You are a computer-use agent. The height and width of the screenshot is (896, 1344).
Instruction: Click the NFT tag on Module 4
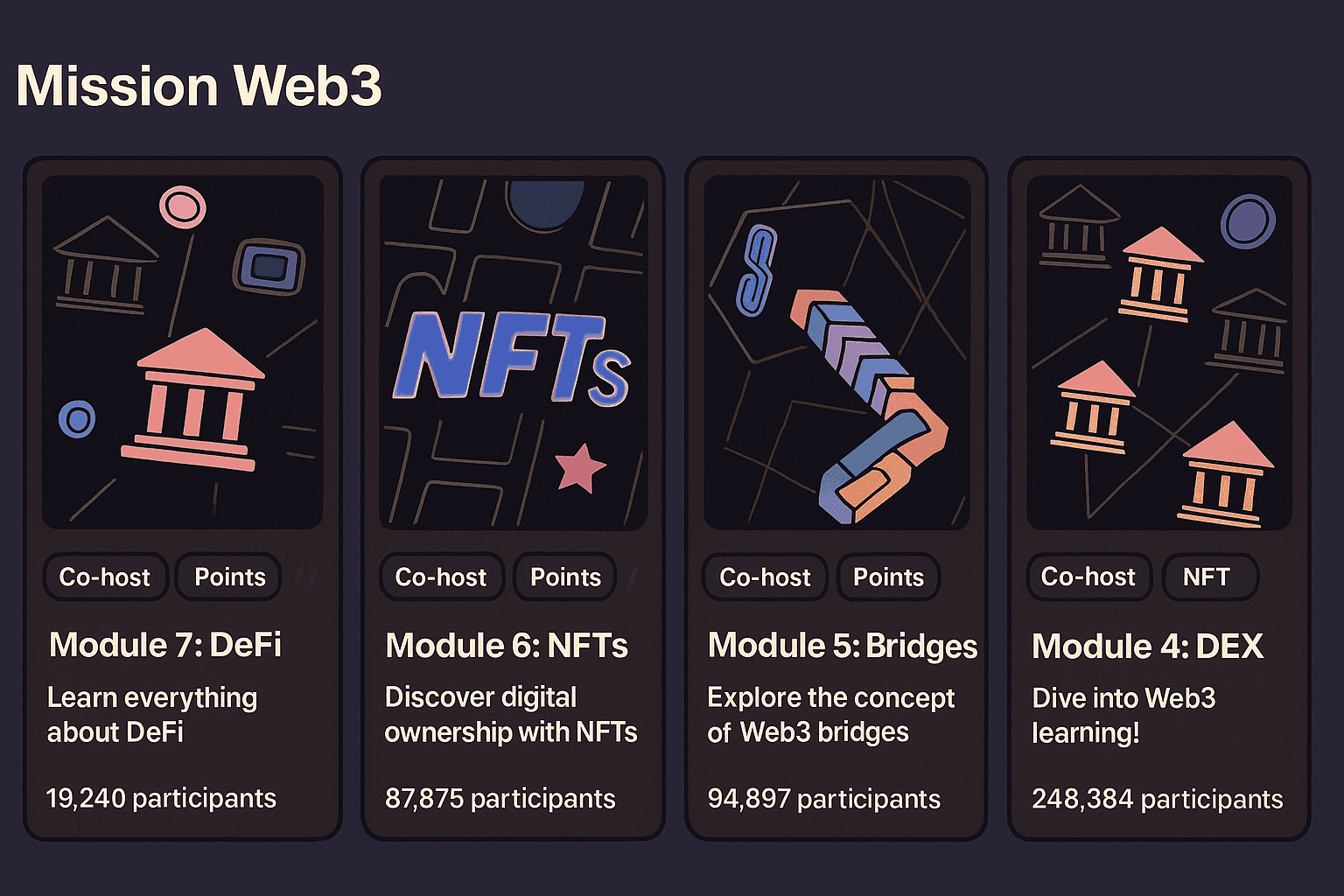click(1207, 577)
